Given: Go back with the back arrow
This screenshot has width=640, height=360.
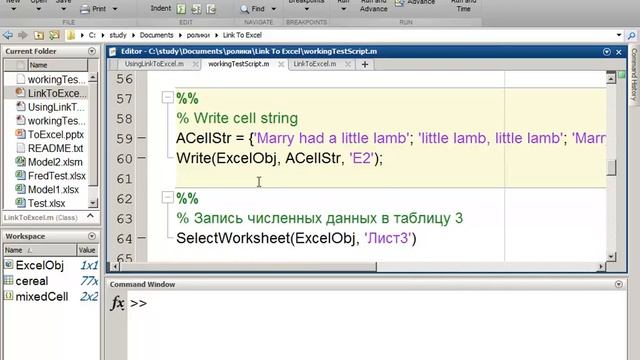Looking at the screenshot, I should click(8, 36).
